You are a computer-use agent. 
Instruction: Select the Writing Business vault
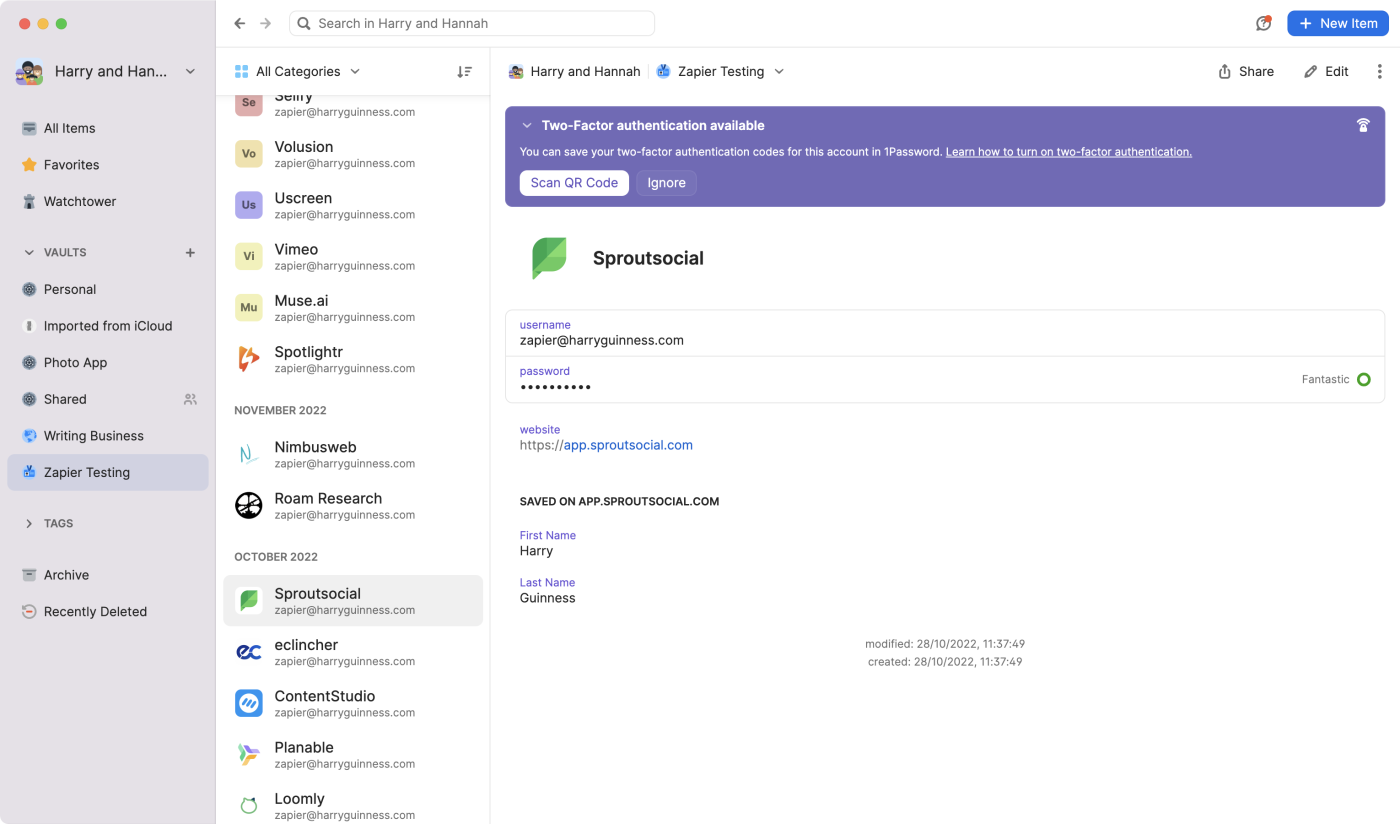click(93, 436)
